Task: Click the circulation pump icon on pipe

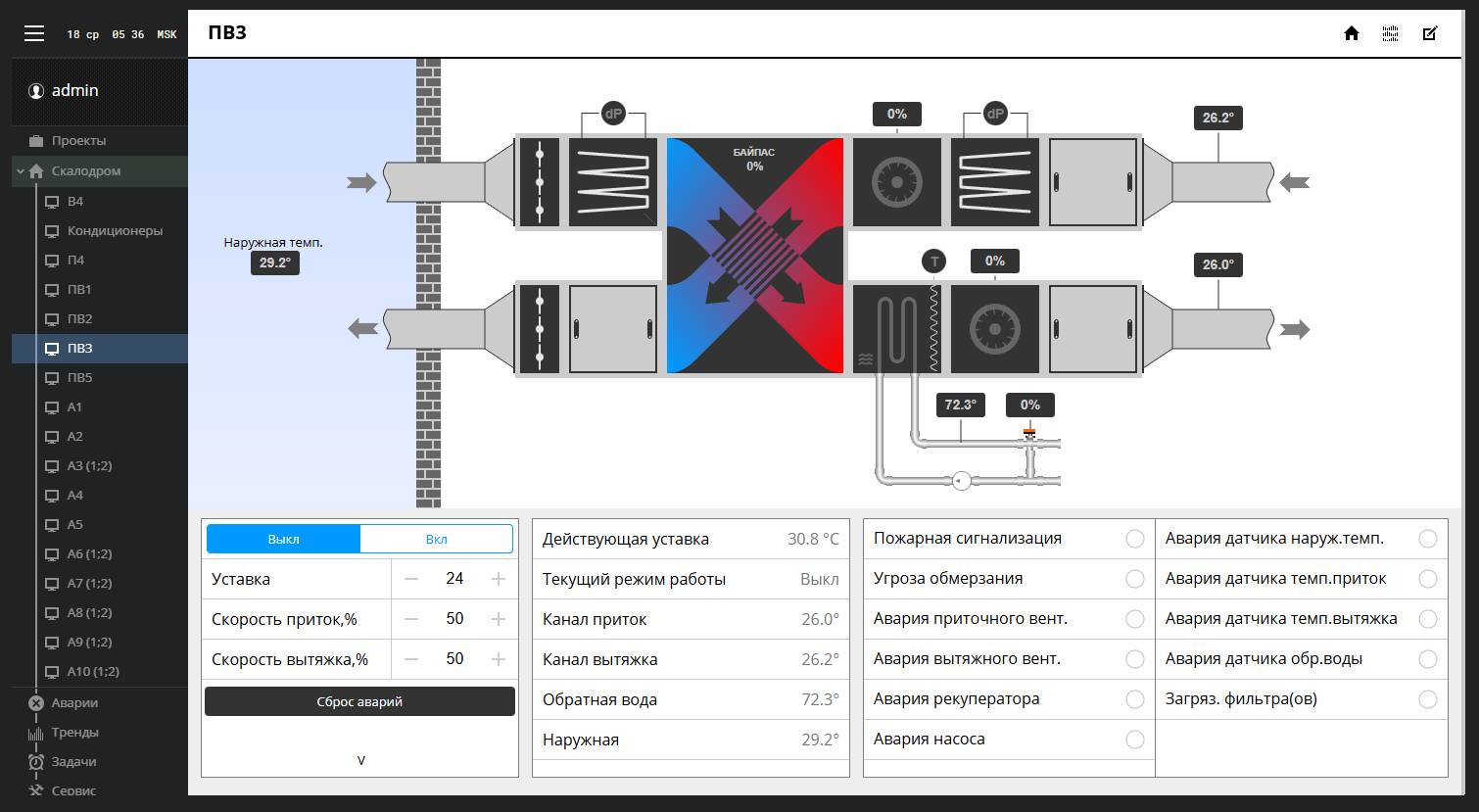Action: click(x=961, y=481)
